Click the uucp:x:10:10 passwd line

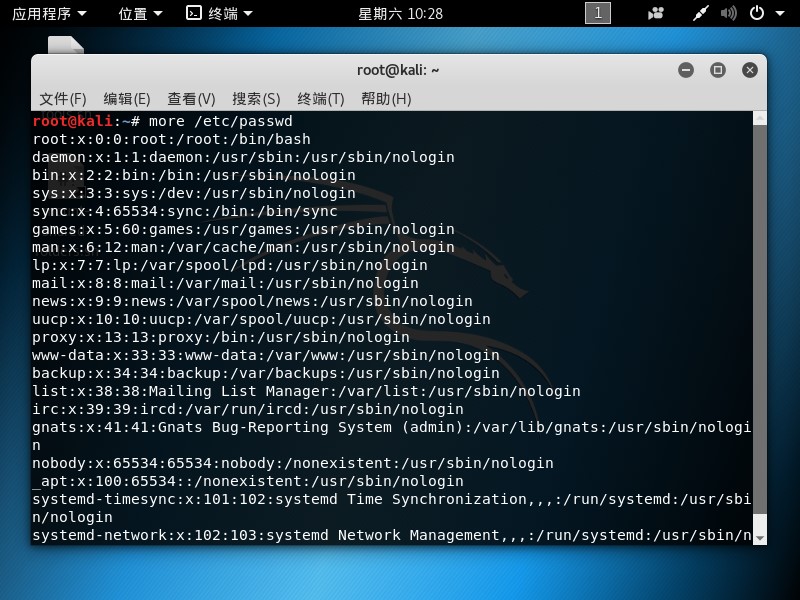coord(261,319)
